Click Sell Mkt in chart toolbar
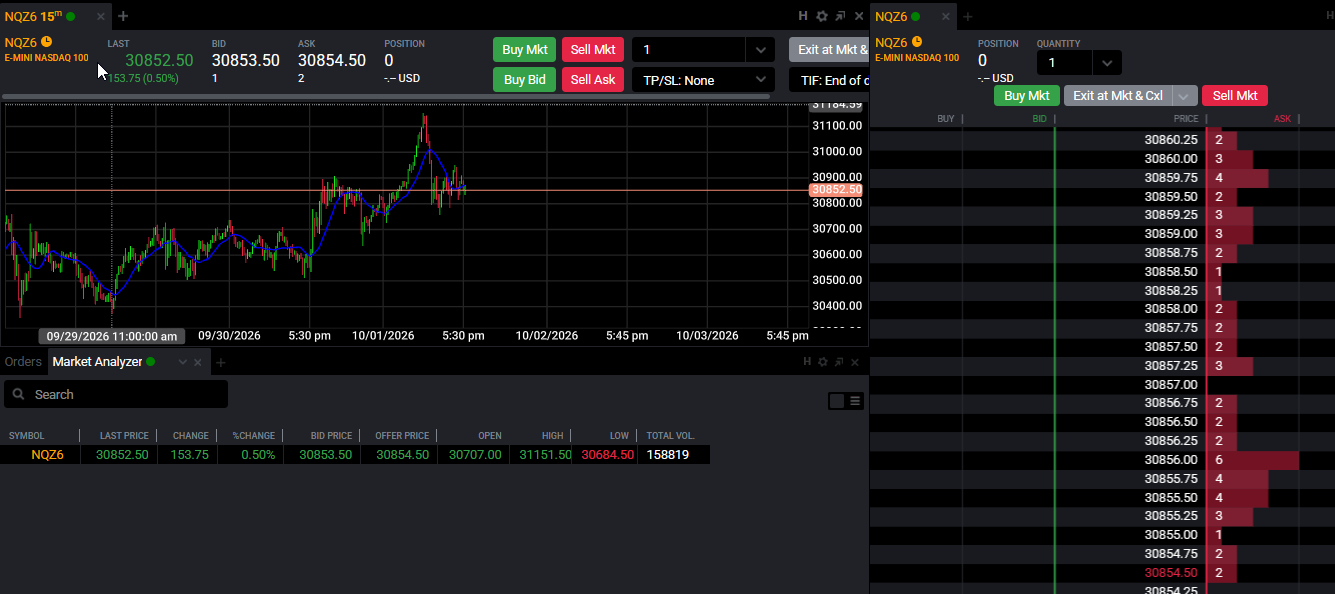This screenshot has width=1335, height=594. [593, 50]
